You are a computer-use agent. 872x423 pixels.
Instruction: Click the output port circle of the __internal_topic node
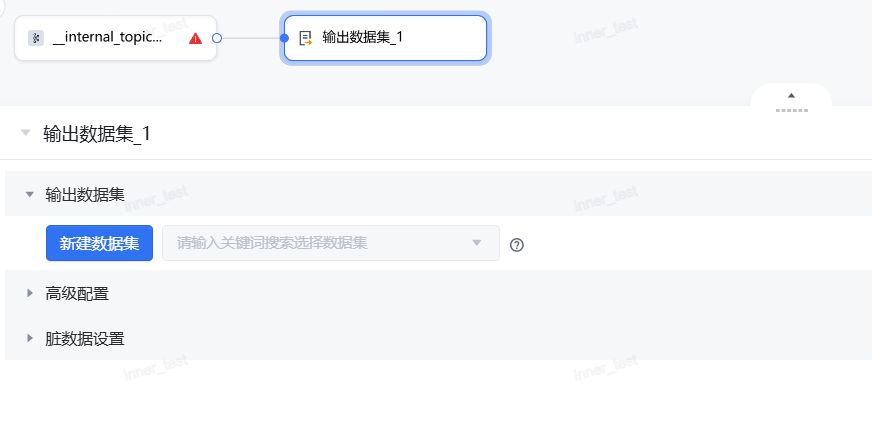pos(217,38)
